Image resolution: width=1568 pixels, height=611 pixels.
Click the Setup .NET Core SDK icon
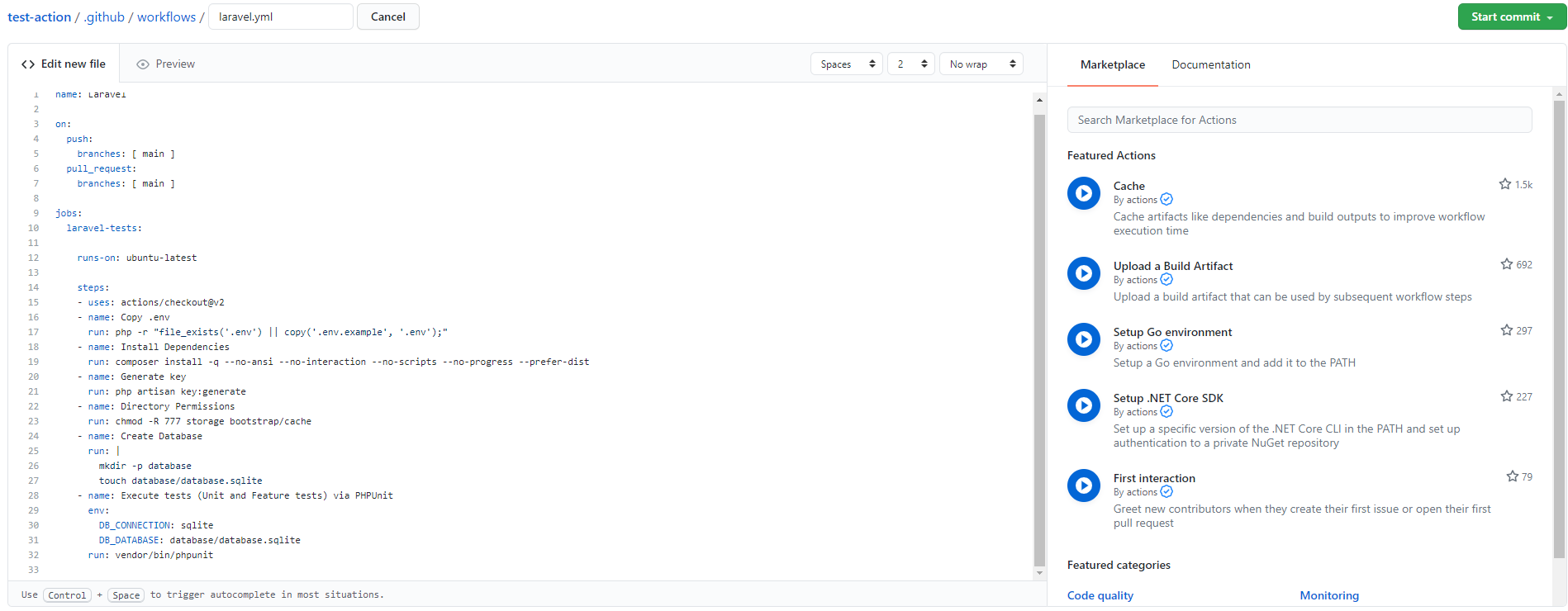1083,405
